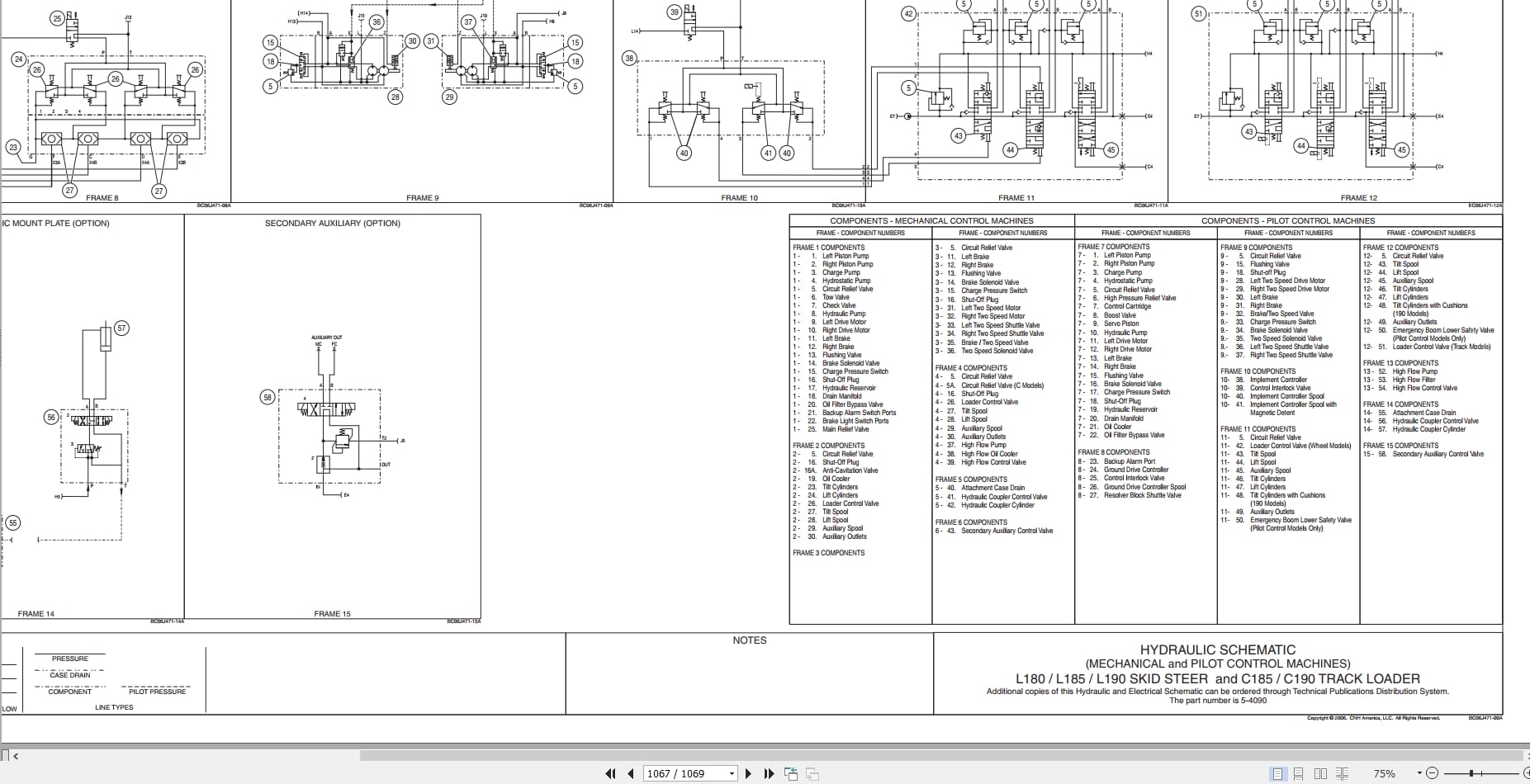Click callout number 39 in Frame 10
Viewport: 1530px width, 784px height.
tap(675, 12)
